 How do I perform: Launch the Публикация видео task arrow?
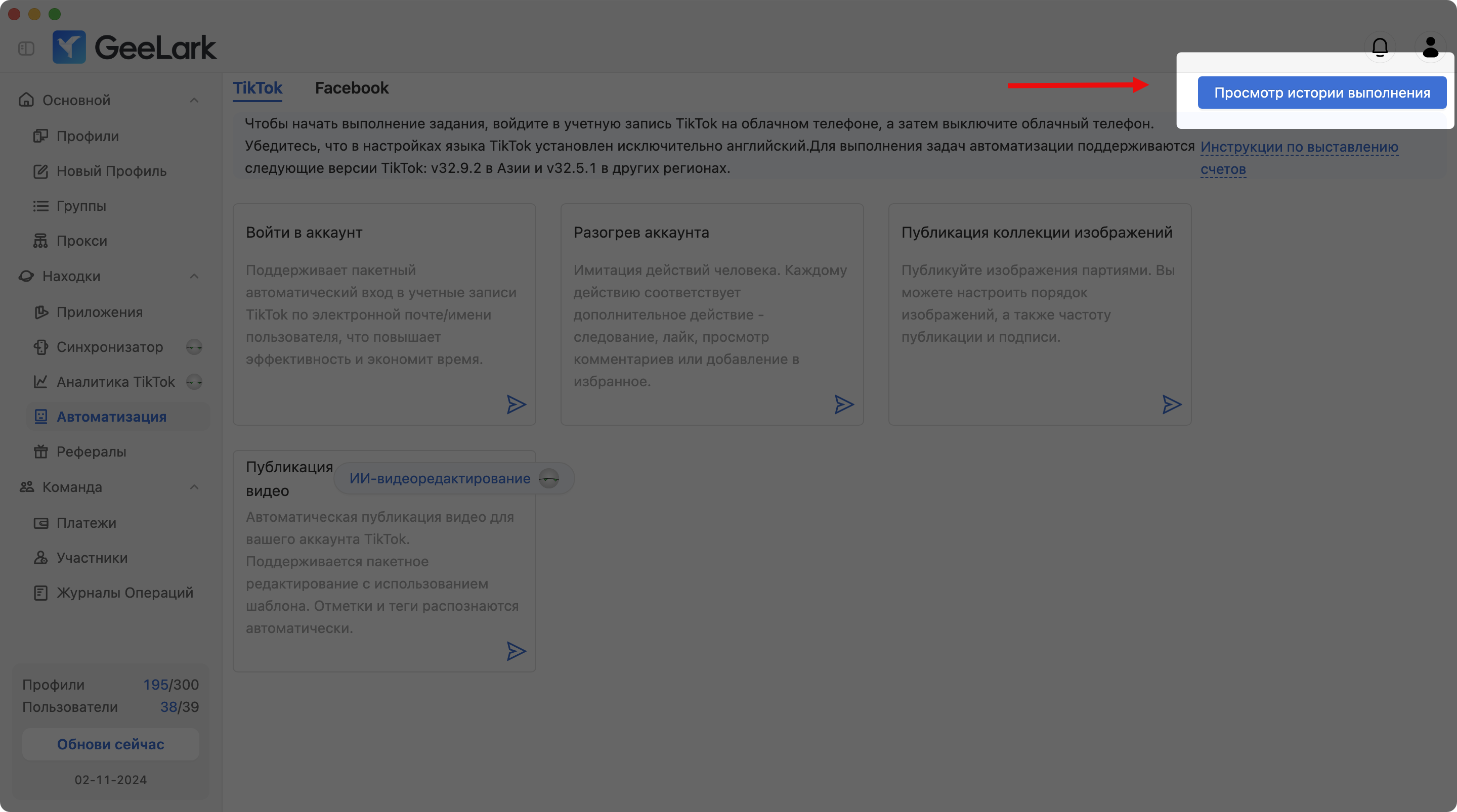point(516,651)
